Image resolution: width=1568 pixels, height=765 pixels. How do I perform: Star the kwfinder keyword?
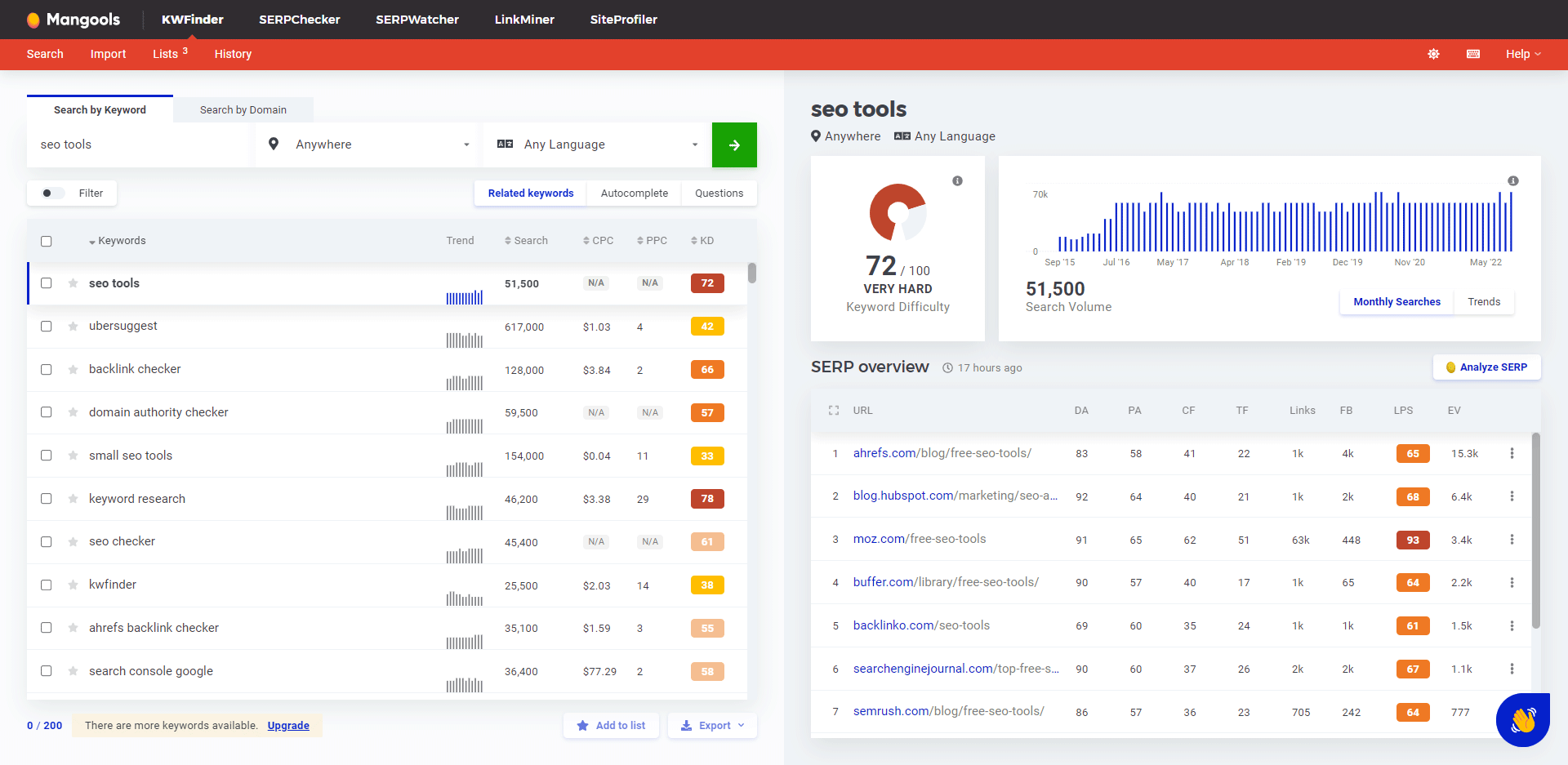(x=73, y=585)
